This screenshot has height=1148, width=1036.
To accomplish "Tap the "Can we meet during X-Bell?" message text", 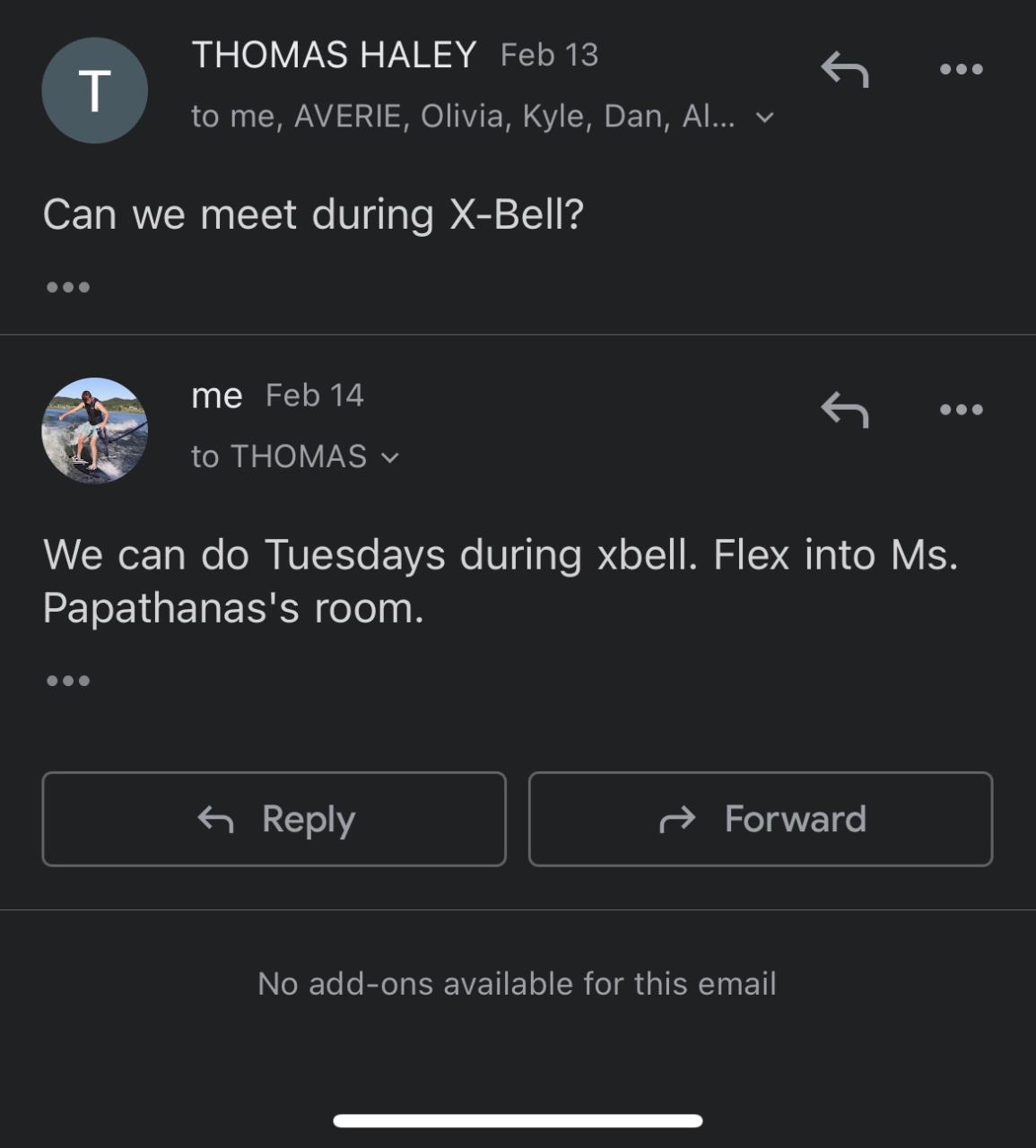I will point(313,214).
